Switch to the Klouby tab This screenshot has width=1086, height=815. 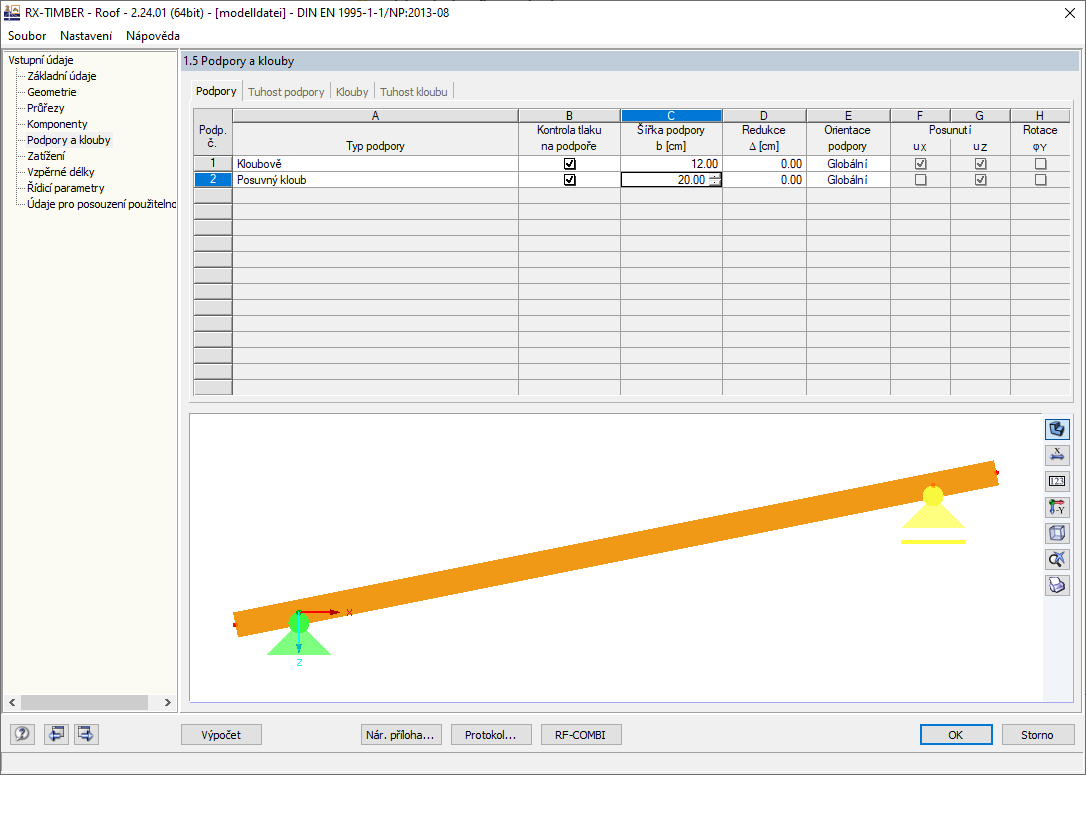352,92
